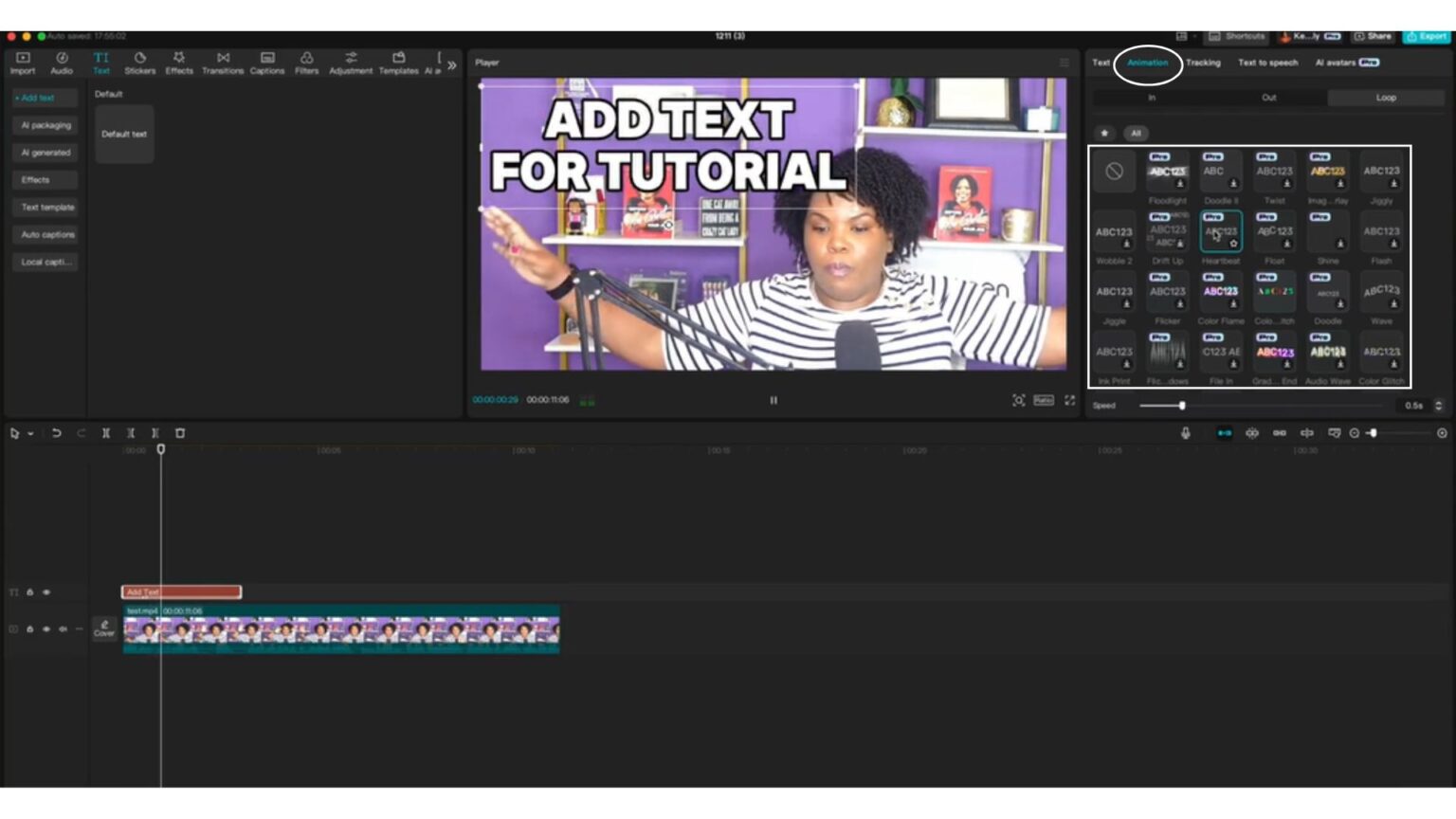Open the Filters panel
Viewport: 1456px width, 819px height.
tap(305, 63)
